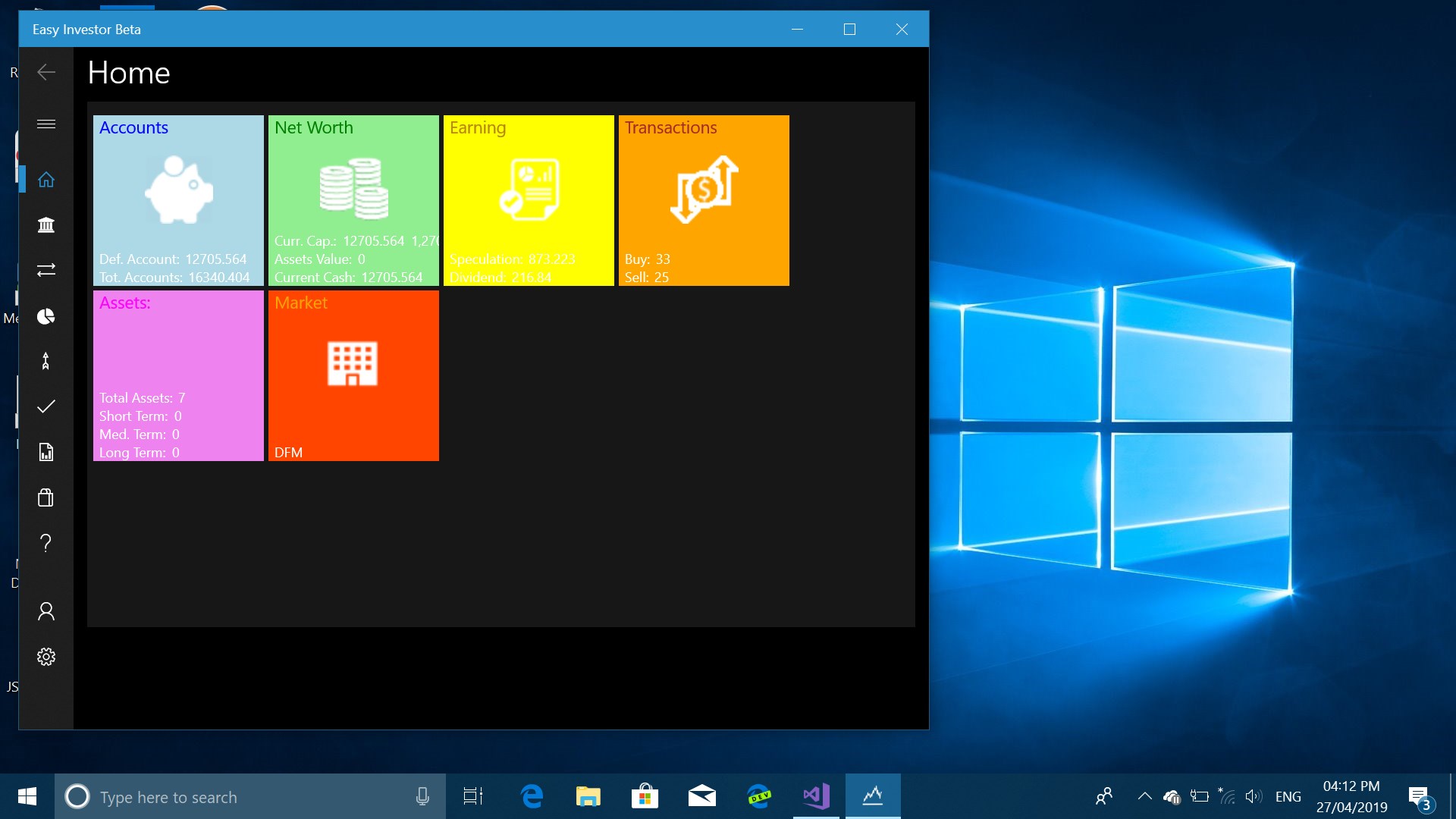Open the orange Transactions tile

[704, 200]
